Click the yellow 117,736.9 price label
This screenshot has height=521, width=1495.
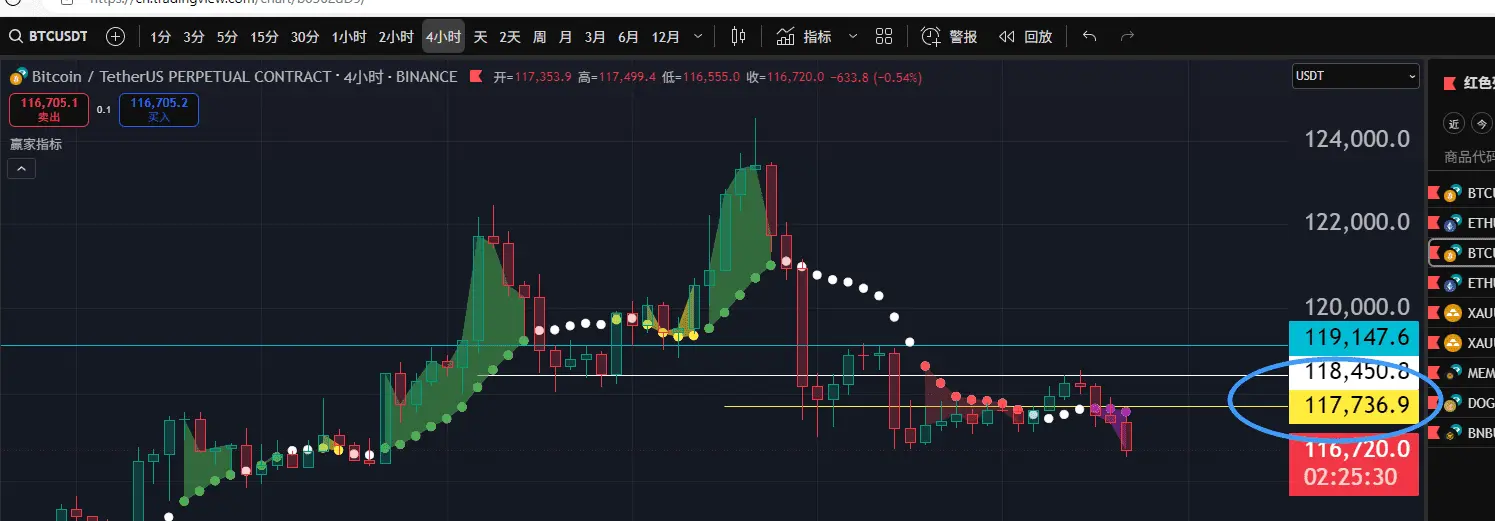1354,406
